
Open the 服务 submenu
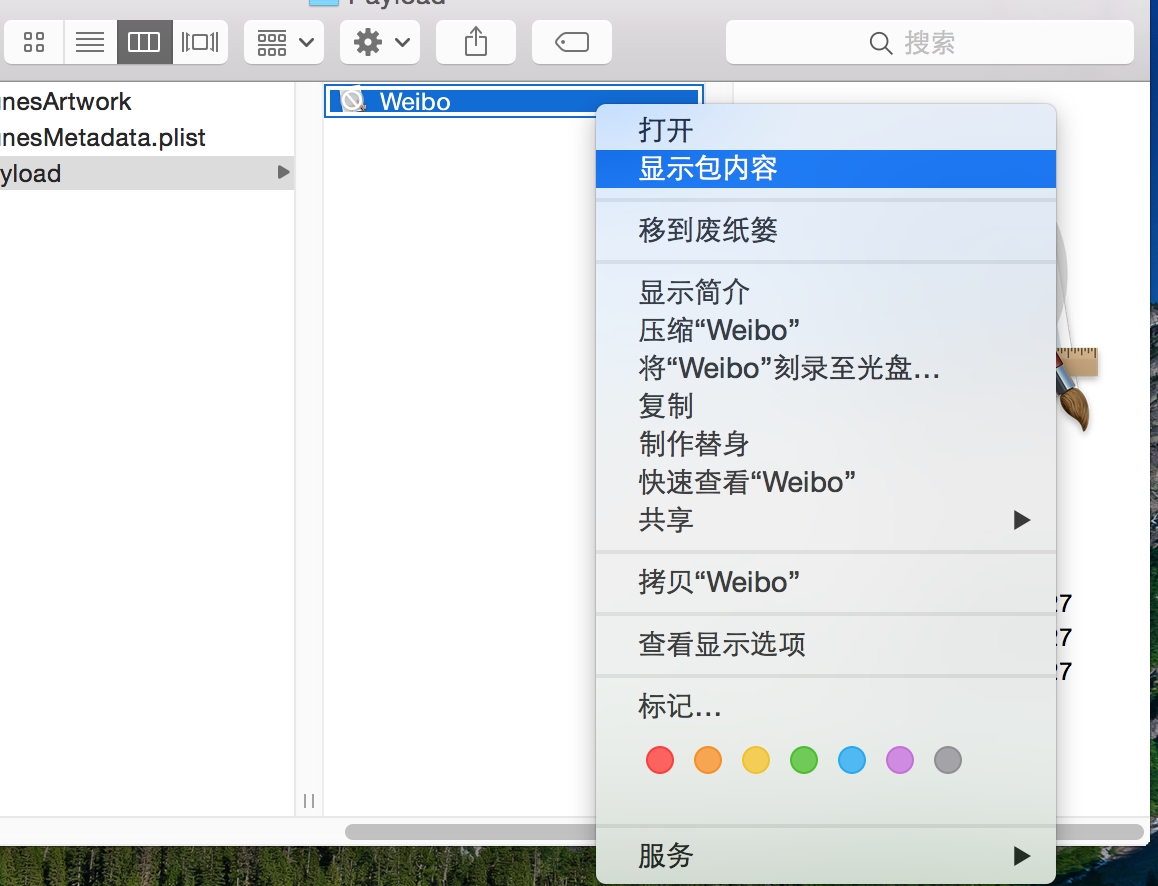click(x=826, y=856)
